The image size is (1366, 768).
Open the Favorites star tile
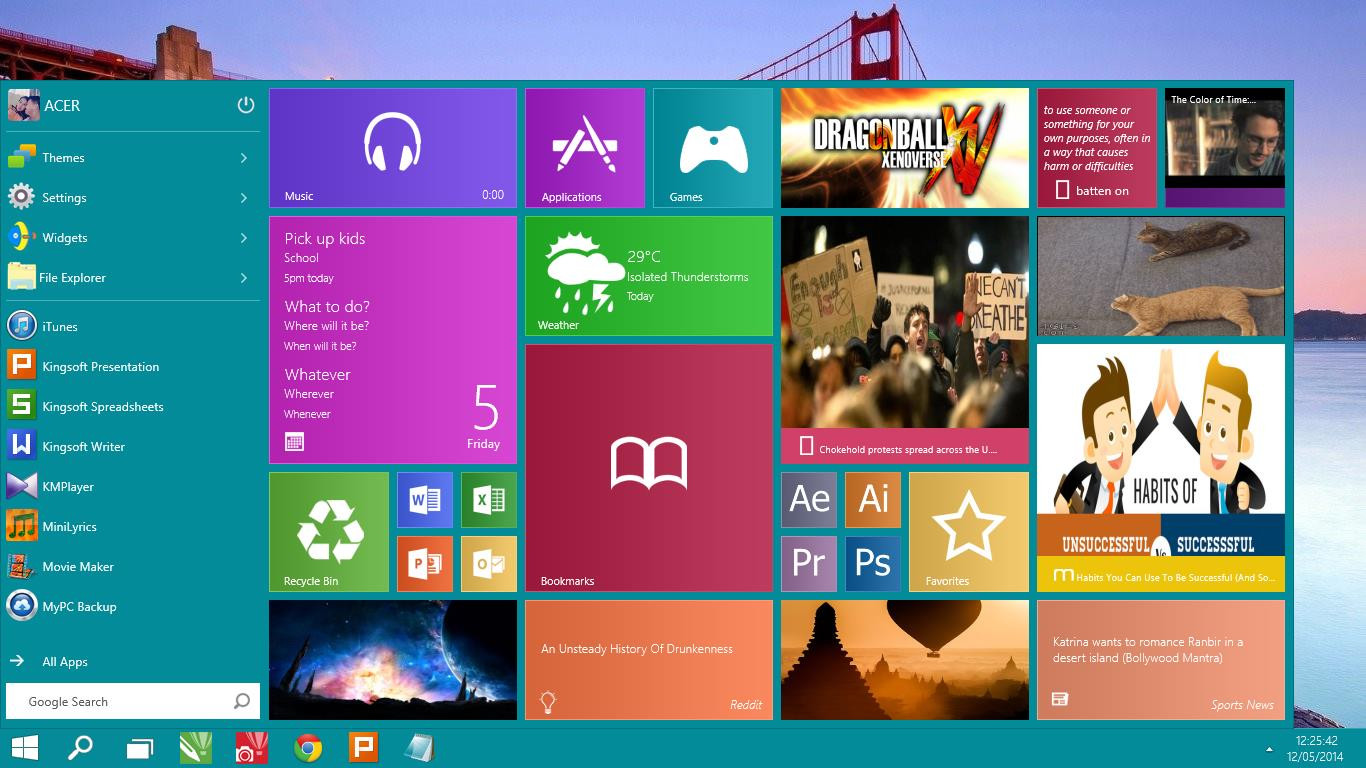969,532
